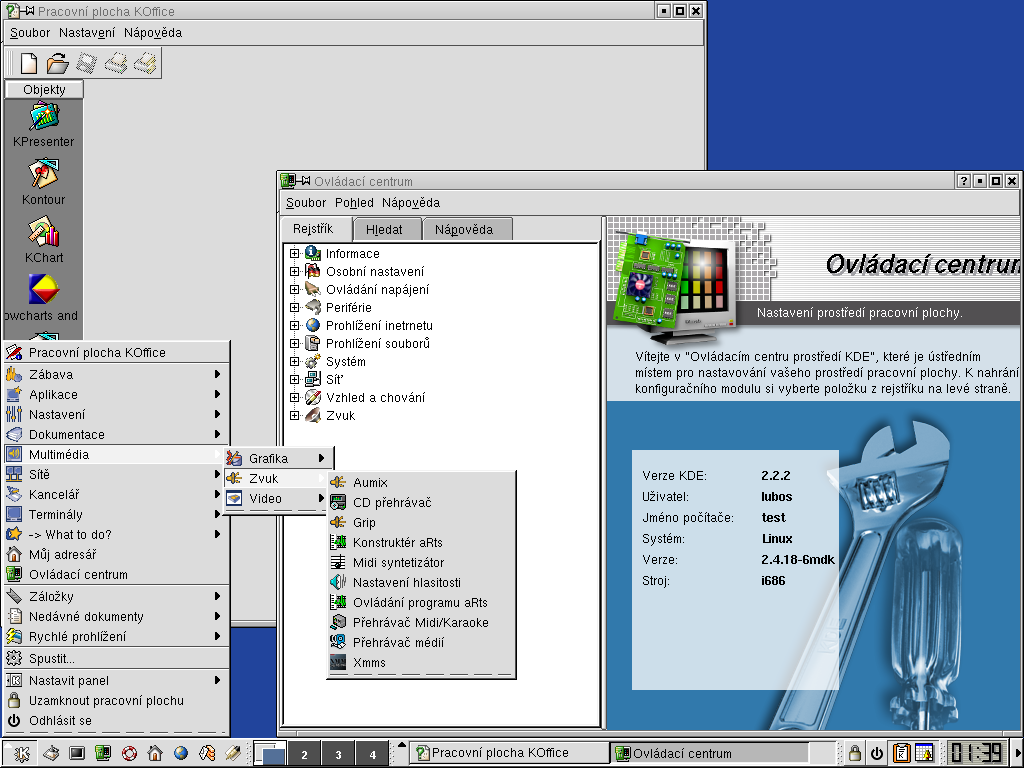Expand Prohlížení inetrnetu tree node
Viewport: 1024px width, 768px height.
coord(295,325)
